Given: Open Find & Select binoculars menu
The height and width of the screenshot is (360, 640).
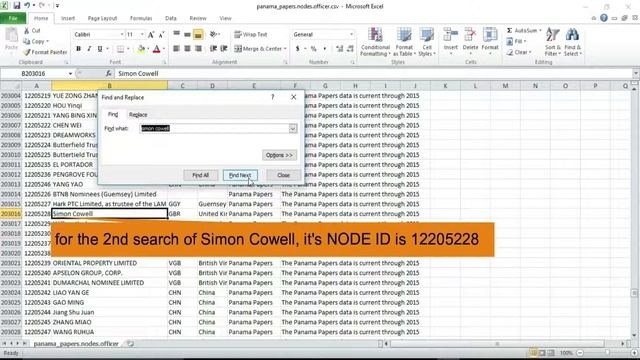Looking at the screenshot, I should pos(572,42).
